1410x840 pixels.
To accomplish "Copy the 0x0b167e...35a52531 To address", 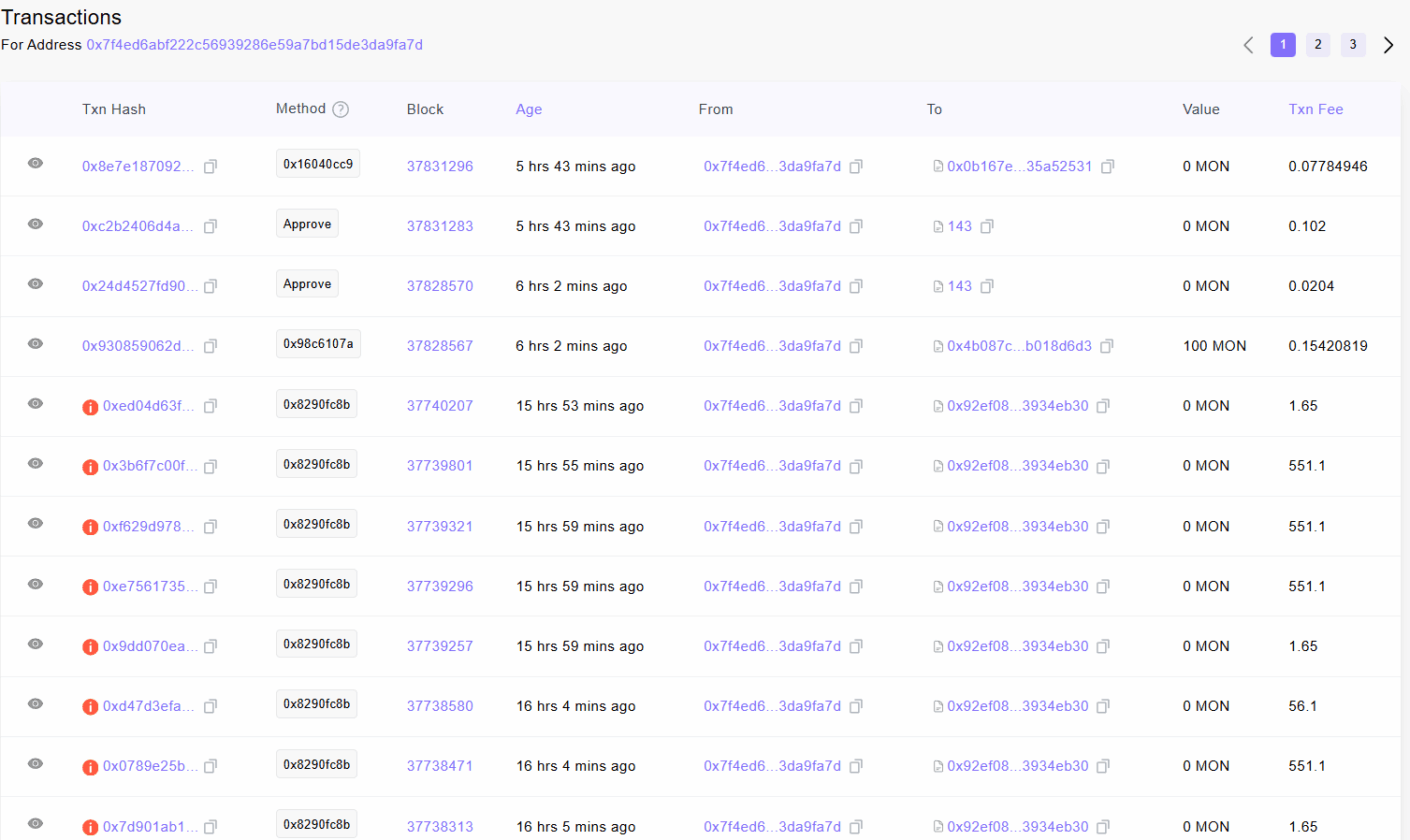I will coord(1108,167).
